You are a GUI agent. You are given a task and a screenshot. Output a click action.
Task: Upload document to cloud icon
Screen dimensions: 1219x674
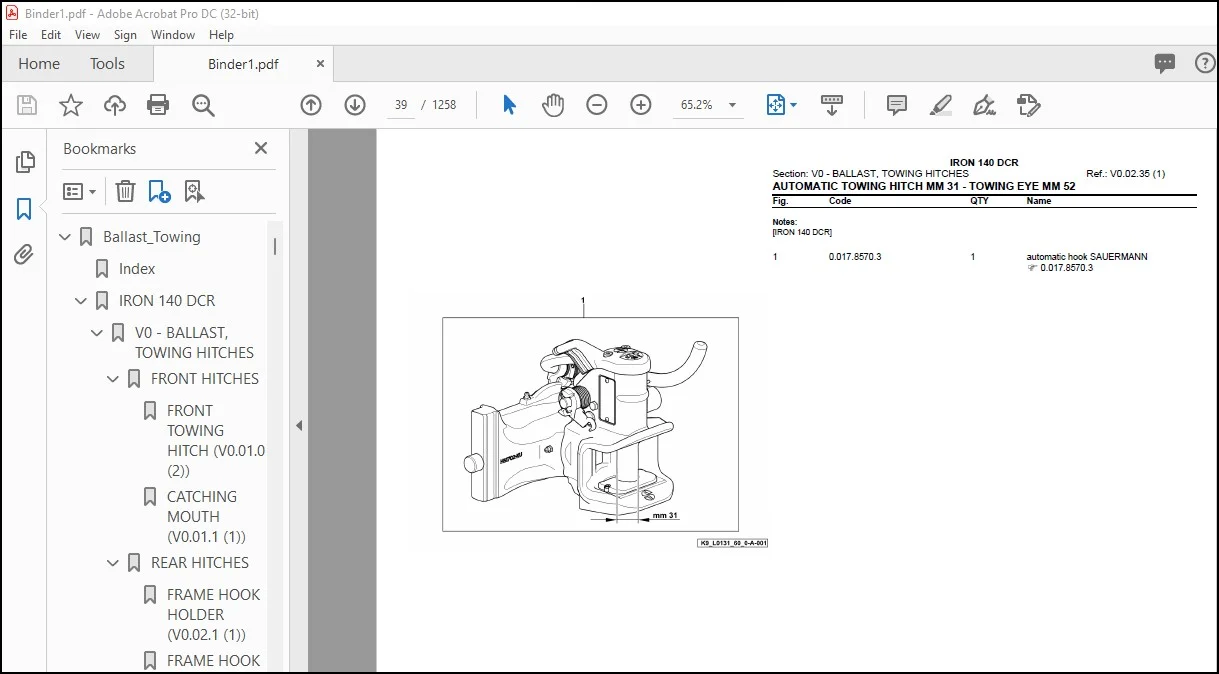(x=115, y=105)
